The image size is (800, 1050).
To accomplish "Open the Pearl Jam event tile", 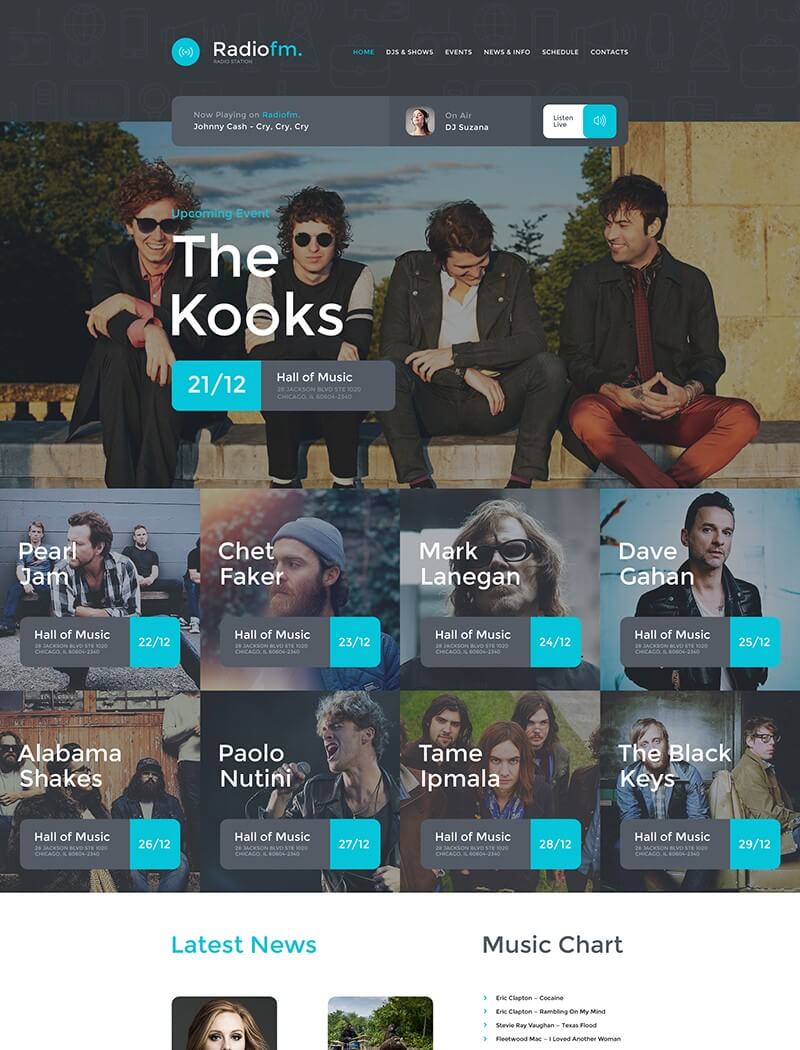I will 100,589.
